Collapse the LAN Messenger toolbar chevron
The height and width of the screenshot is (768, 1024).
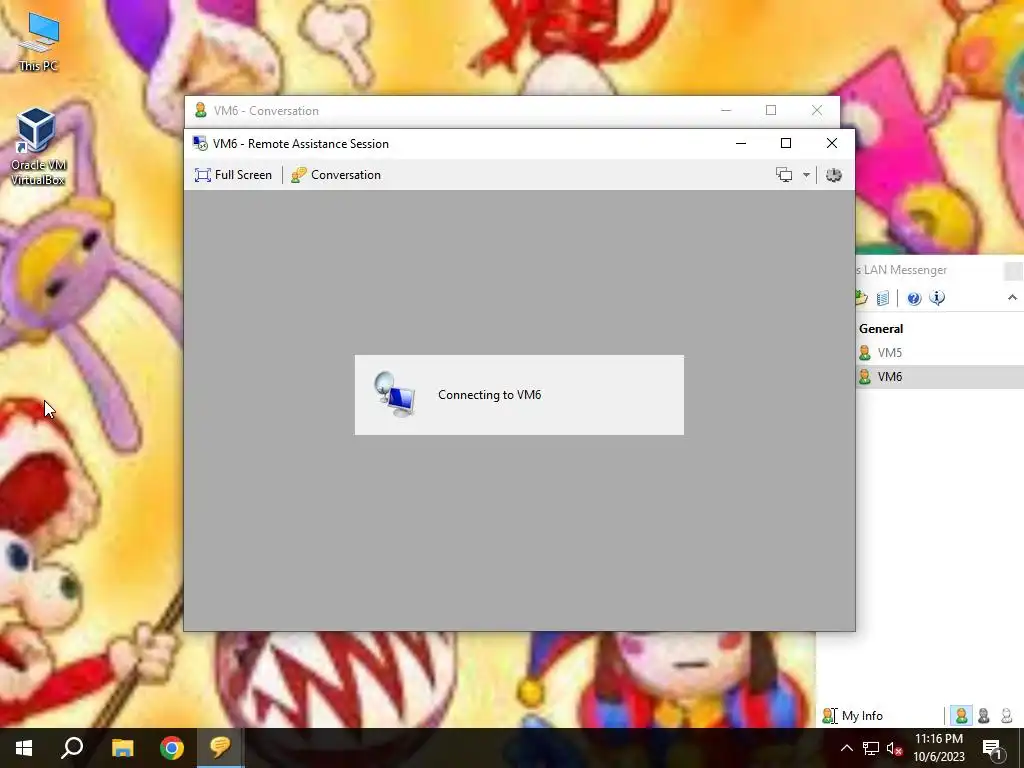(1012, 298)
